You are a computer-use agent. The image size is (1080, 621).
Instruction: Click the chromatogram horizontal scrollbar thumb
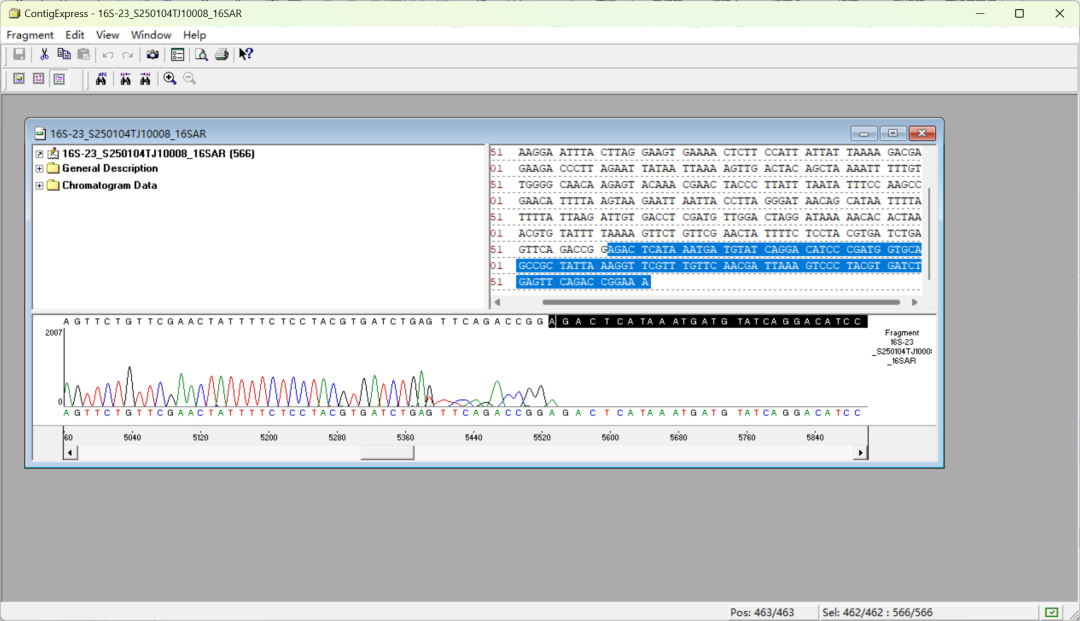(387, 452)
